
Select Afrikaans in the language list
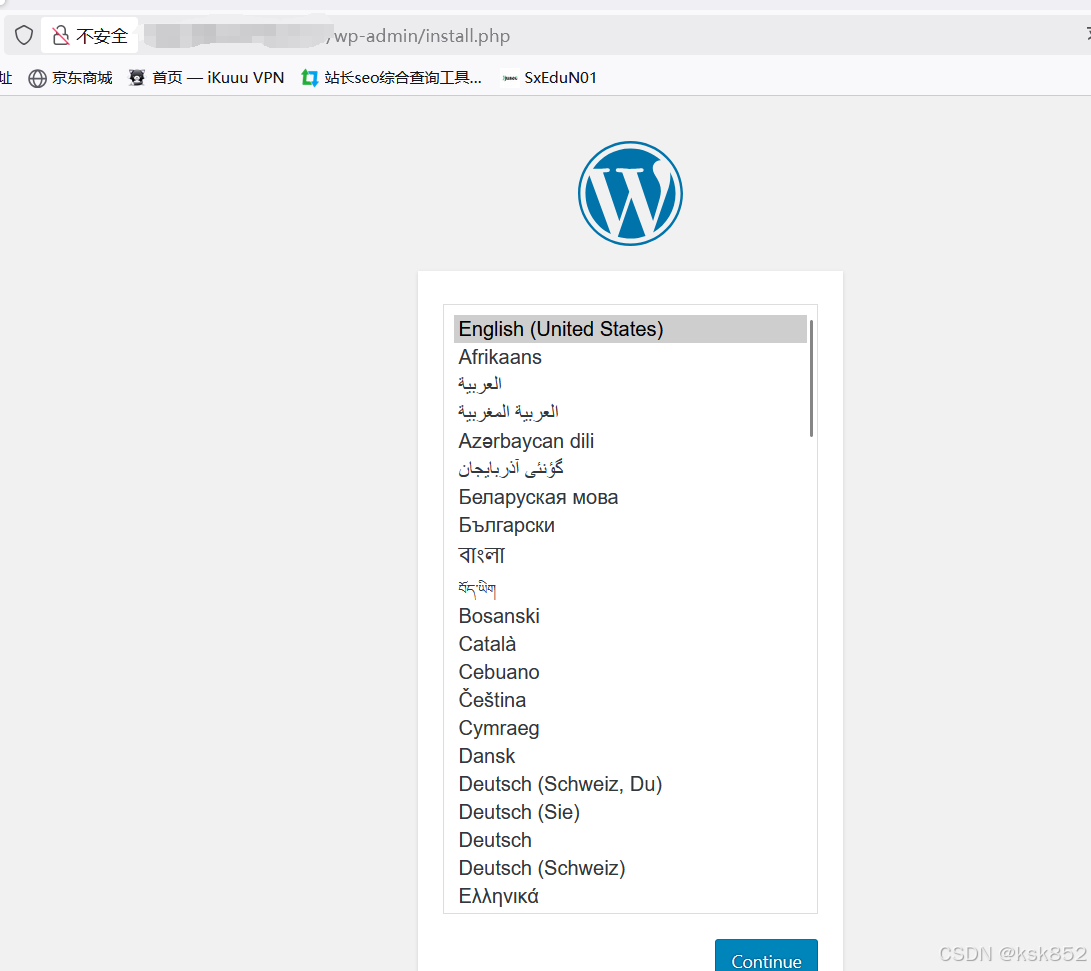coord(630,357)
